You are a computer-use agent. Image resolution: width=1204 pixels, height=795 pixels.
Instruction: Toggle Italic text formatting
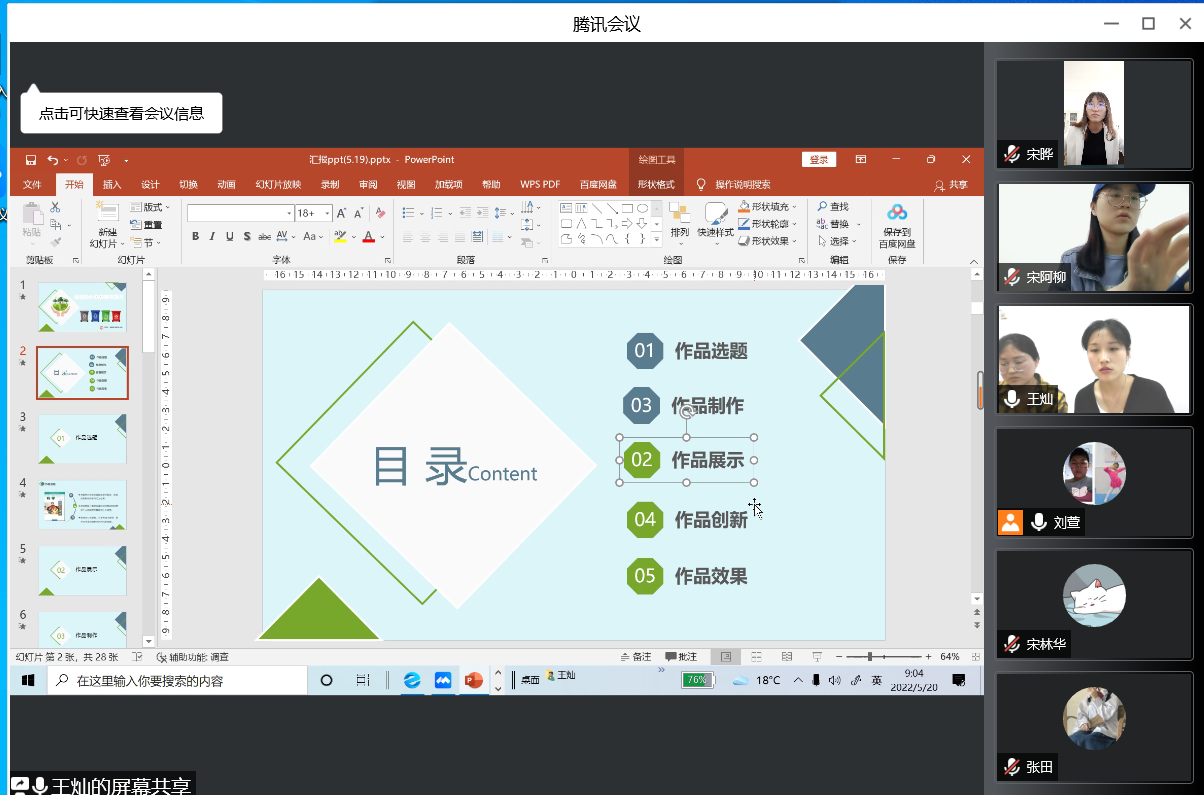(x=213, y=237)
